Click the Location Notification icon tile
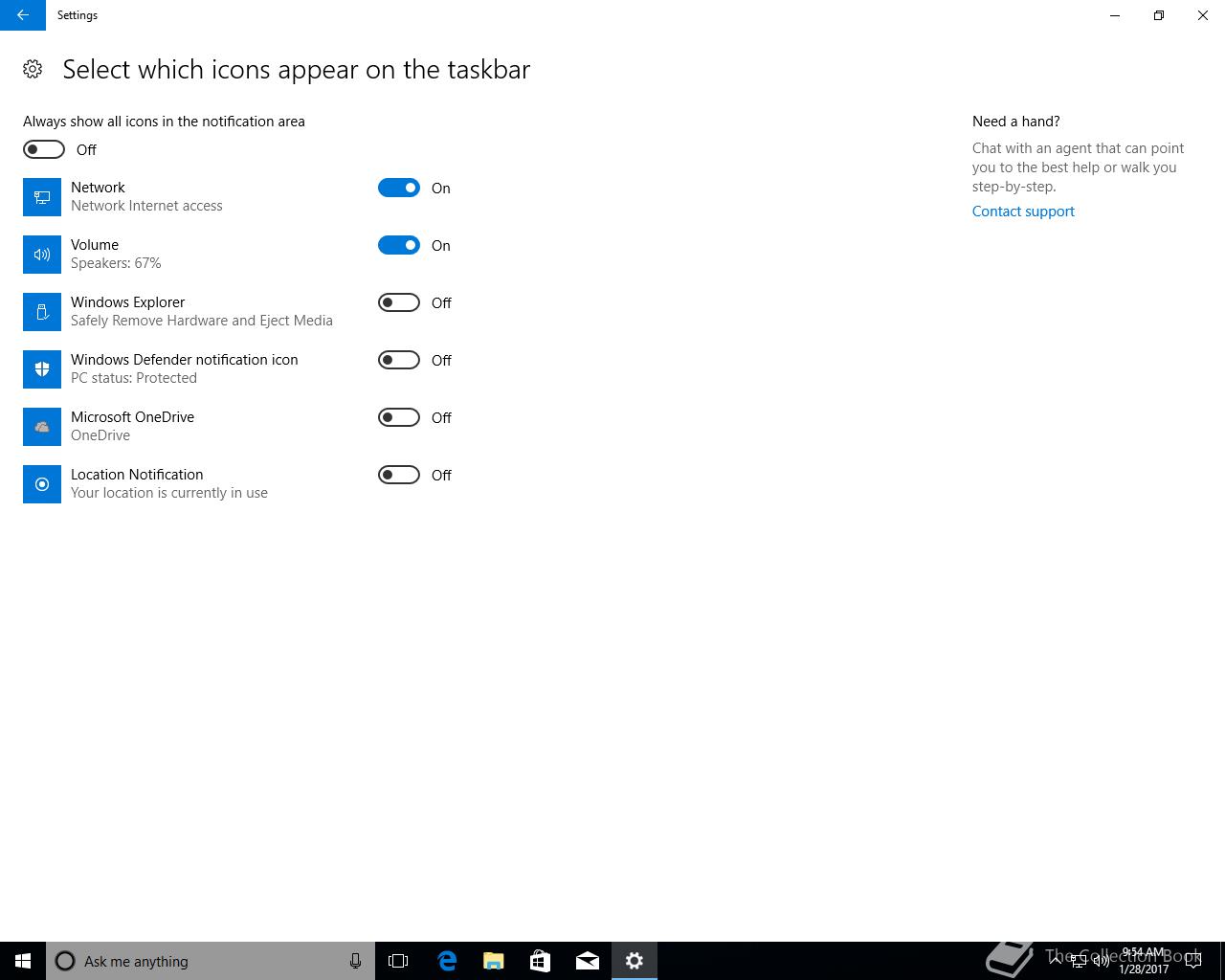 42,484
